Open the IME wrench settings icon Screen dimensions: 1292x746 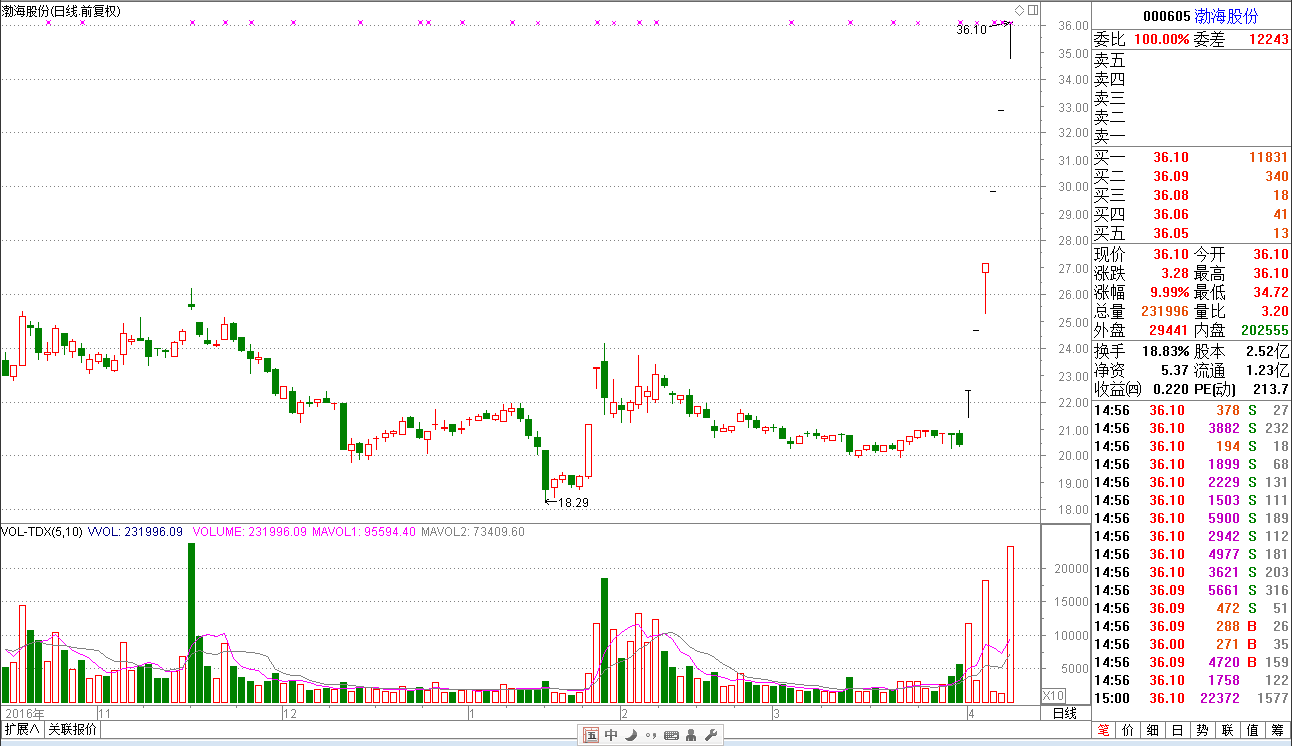711,736
